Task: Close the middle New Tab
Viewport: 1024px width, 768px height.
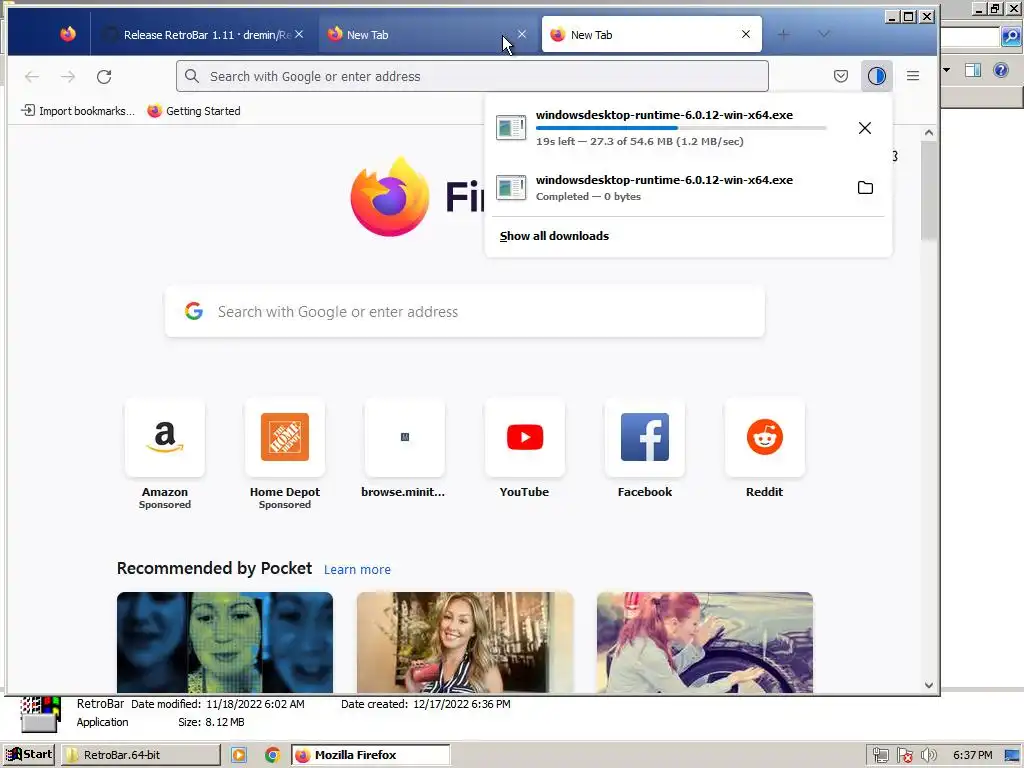Action: (522, 34)
